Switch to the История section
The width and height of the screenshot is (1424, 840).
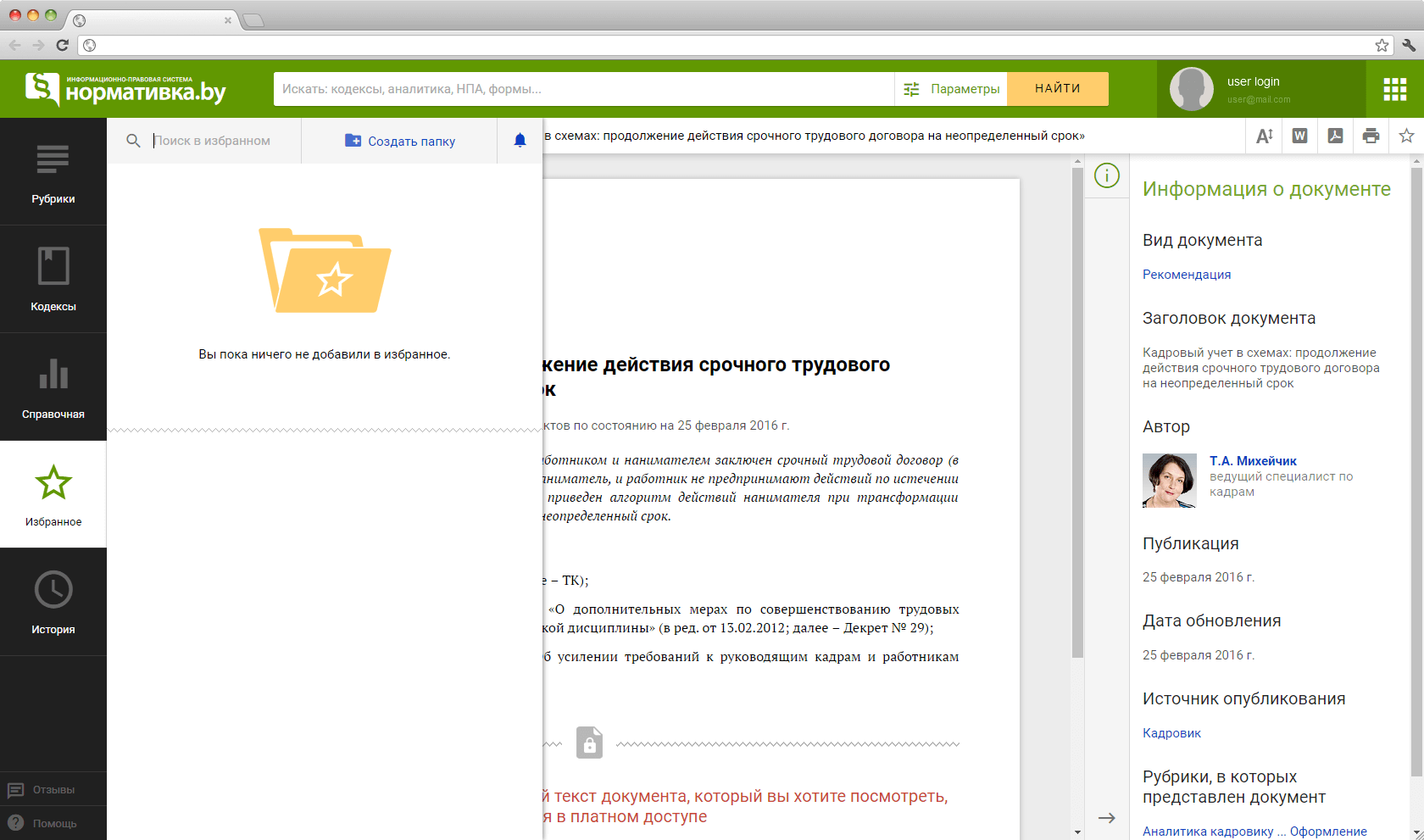53,603
